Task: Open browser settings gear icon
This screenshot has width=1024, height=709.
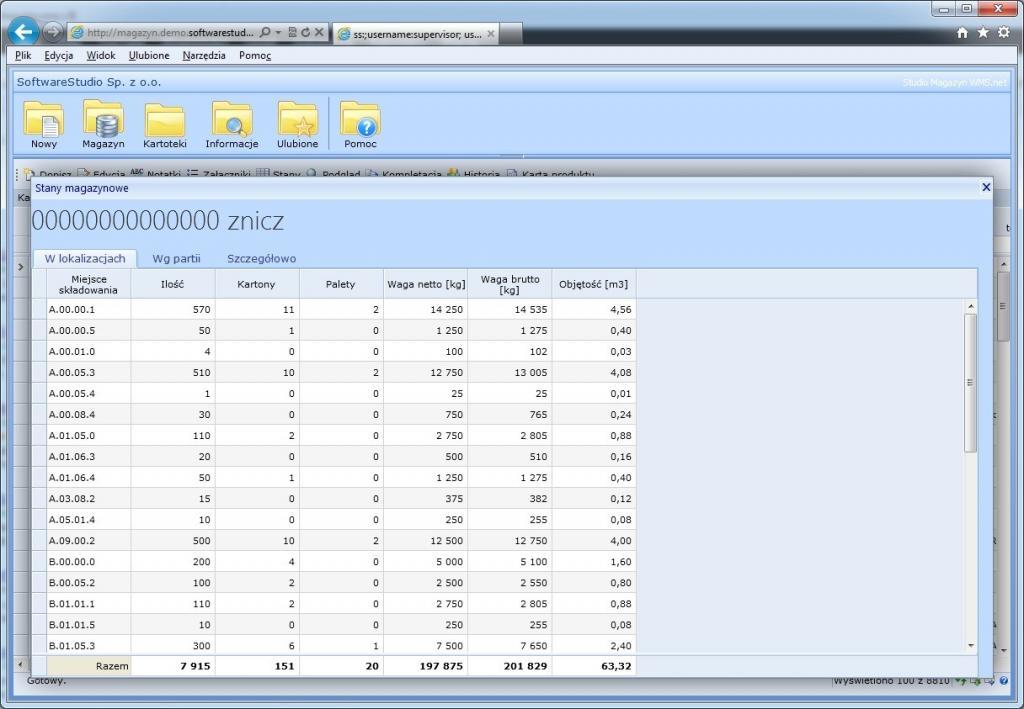Action: [x=1003, y=32]
